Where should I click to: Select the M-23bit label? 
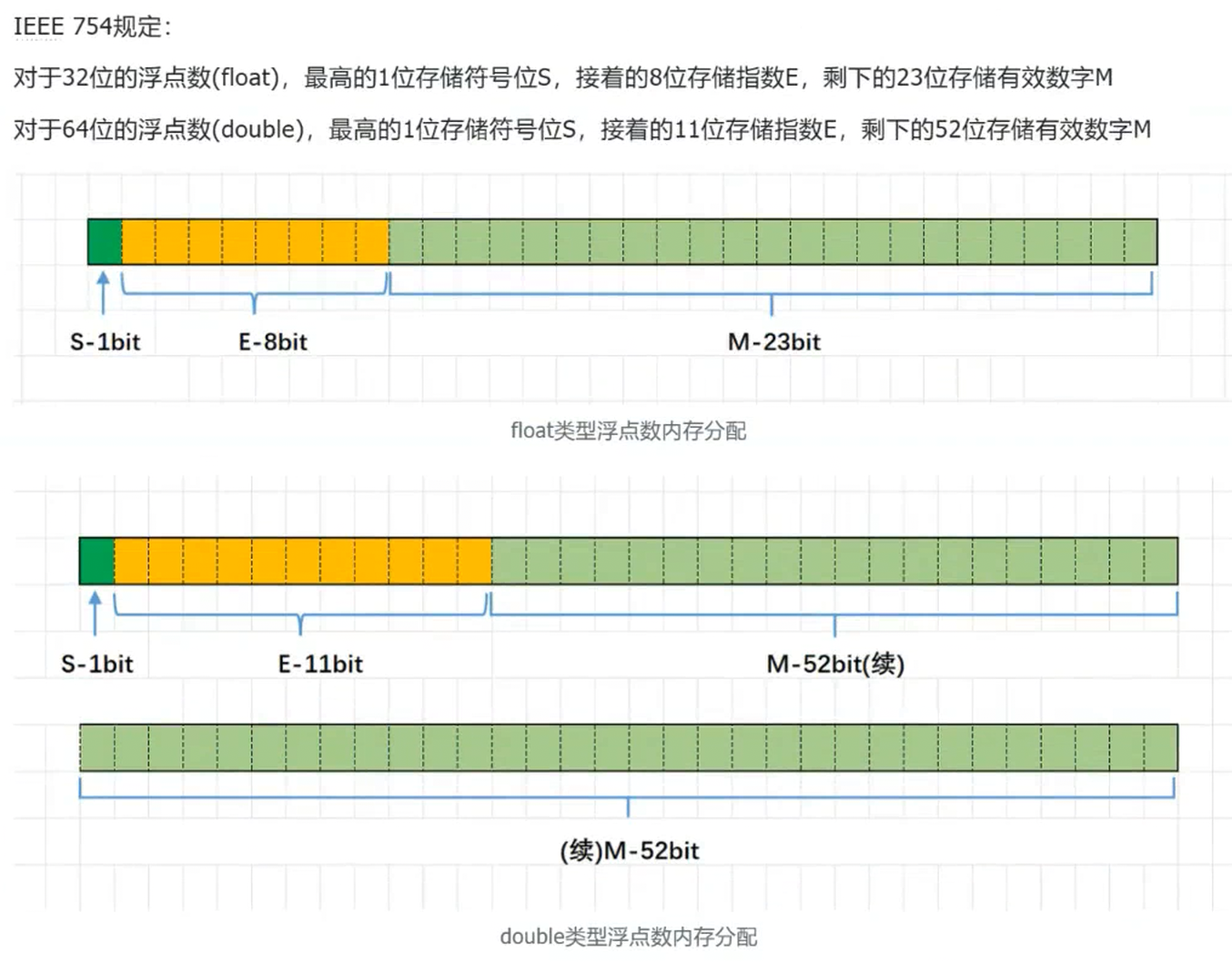[773, 342]
